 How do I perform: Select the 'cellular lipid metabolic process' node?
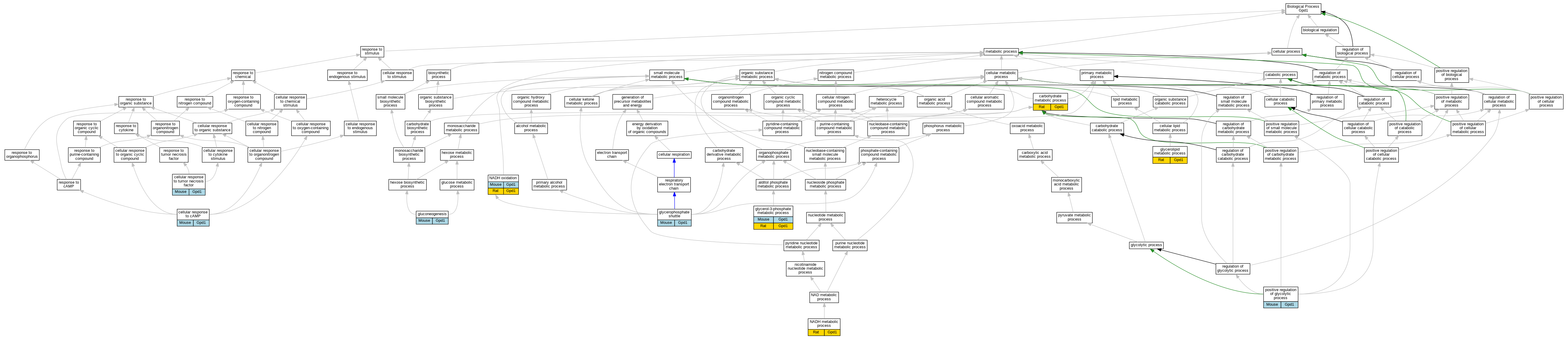[1169, 128]
